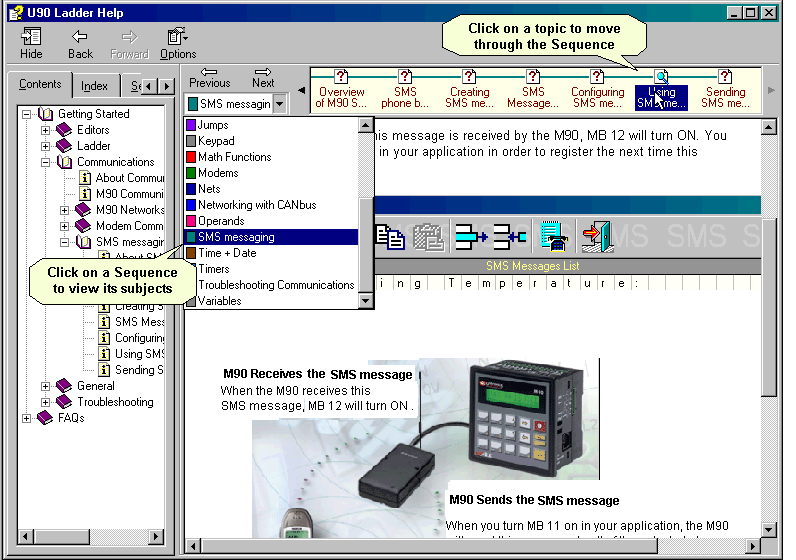
Task: Click the exit door icon
Action: [x=598, y=237]
